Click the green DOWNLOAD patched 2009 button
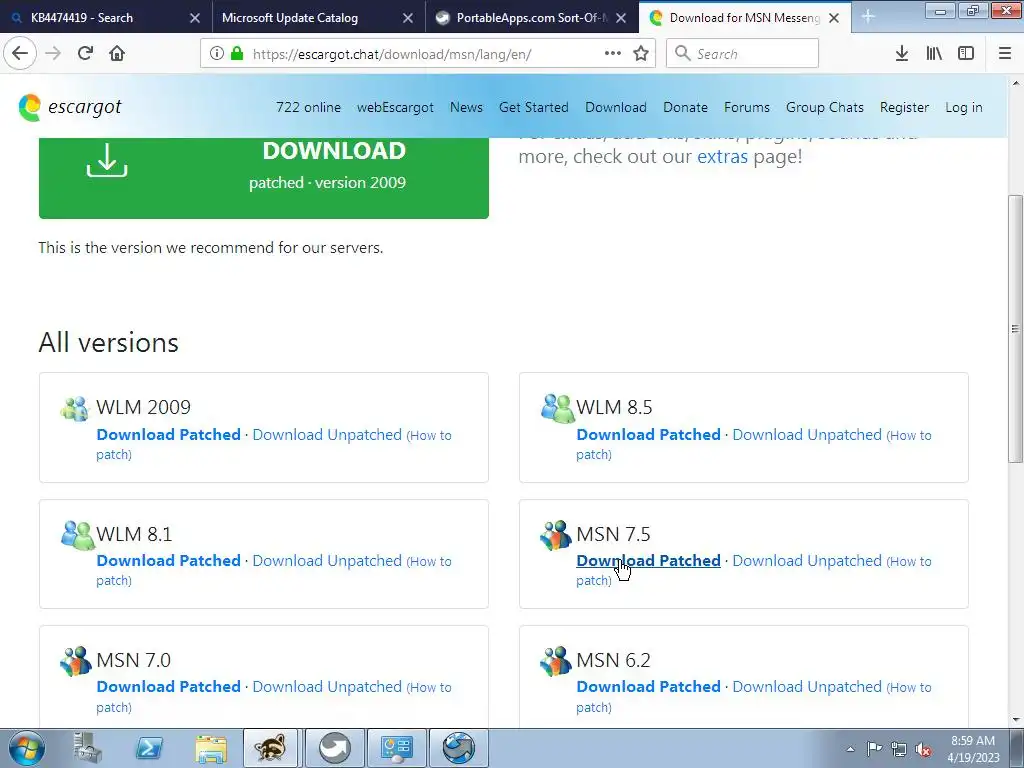This screenshot has height=768, width=1024. click(x=264, y=178)
